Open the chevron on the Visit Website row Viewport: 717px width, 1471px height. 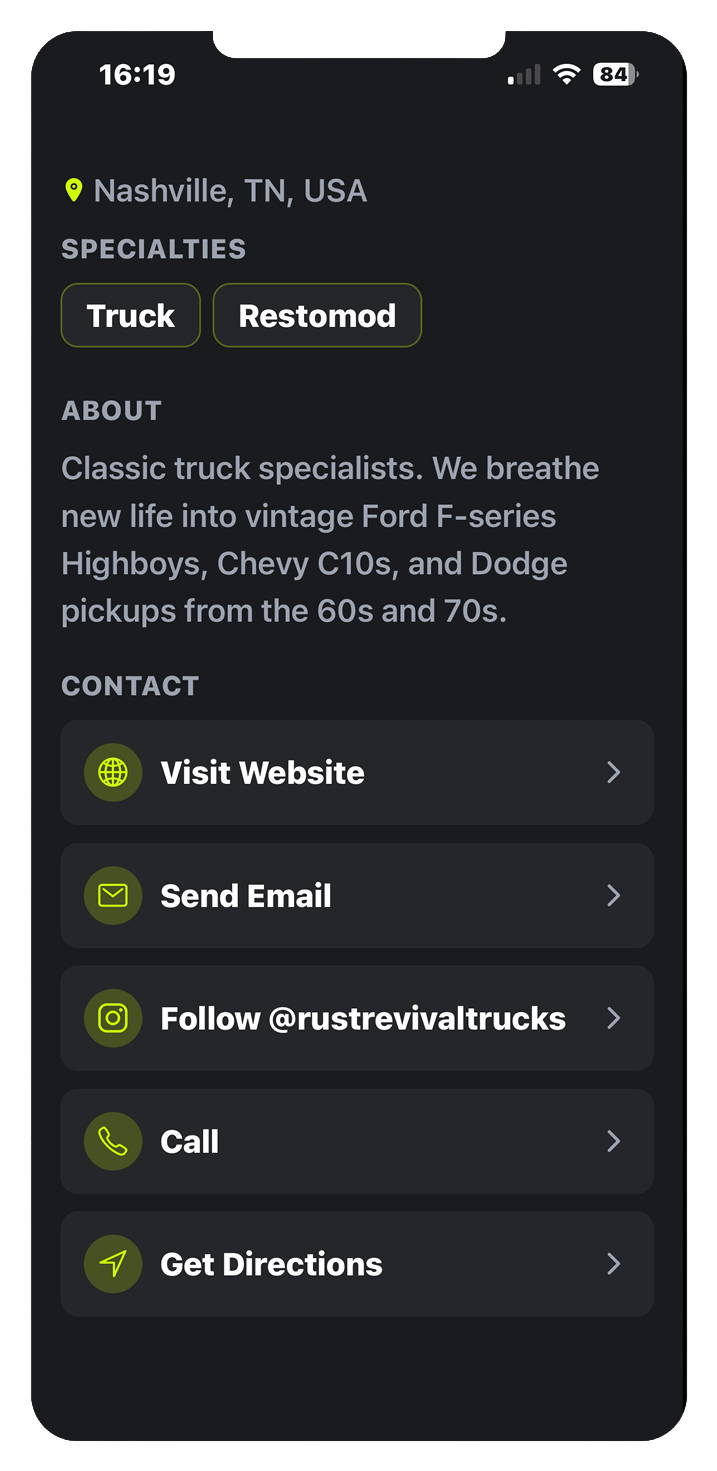coord(614,773)
